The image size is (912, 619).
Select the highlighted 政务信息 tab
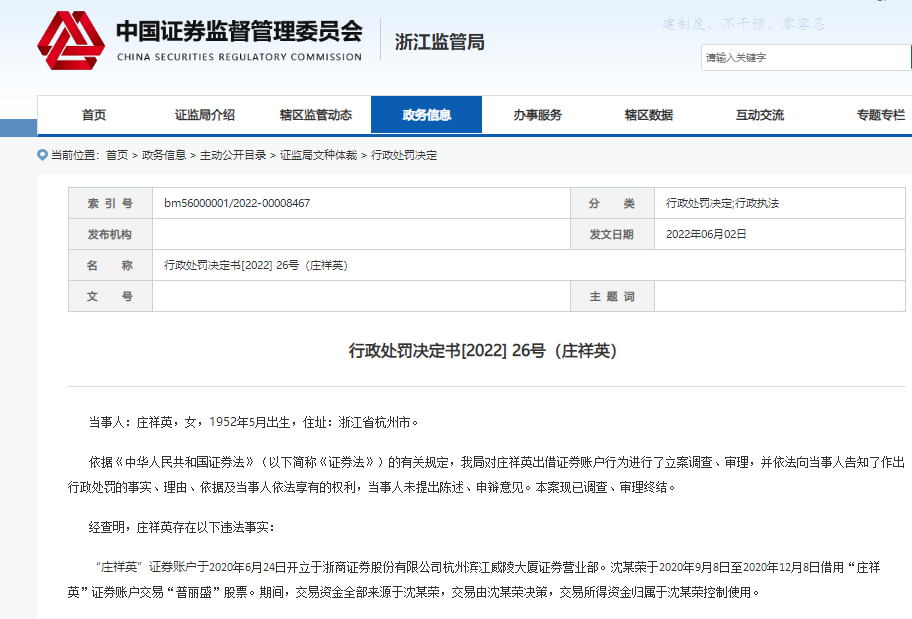(426, 115)
